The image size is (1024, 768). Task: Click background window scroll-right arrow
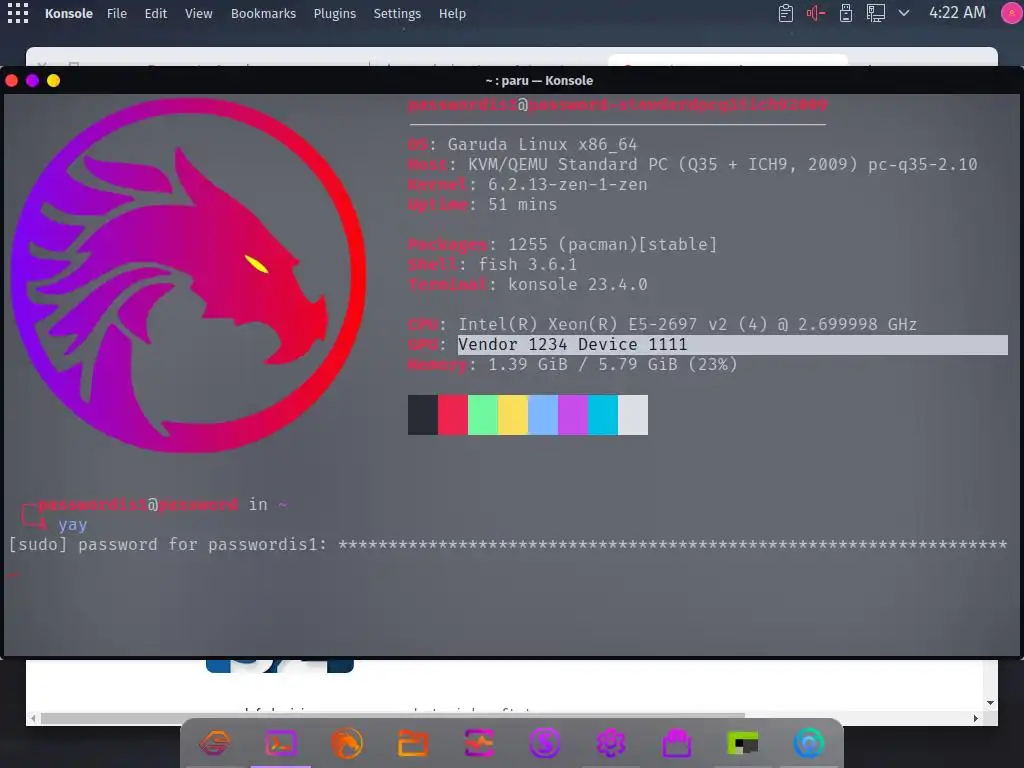pyautogui.click(x=976, y=718)
